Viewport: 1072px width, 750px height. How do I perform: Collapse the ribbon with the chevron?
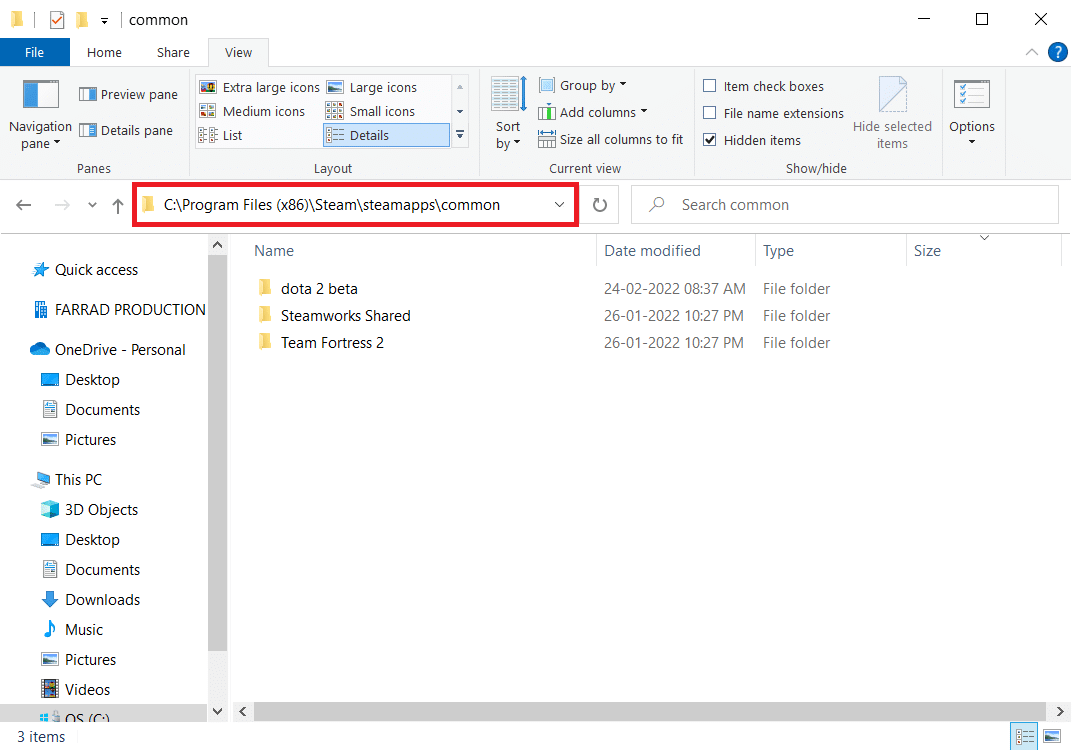coord(1032,52)
